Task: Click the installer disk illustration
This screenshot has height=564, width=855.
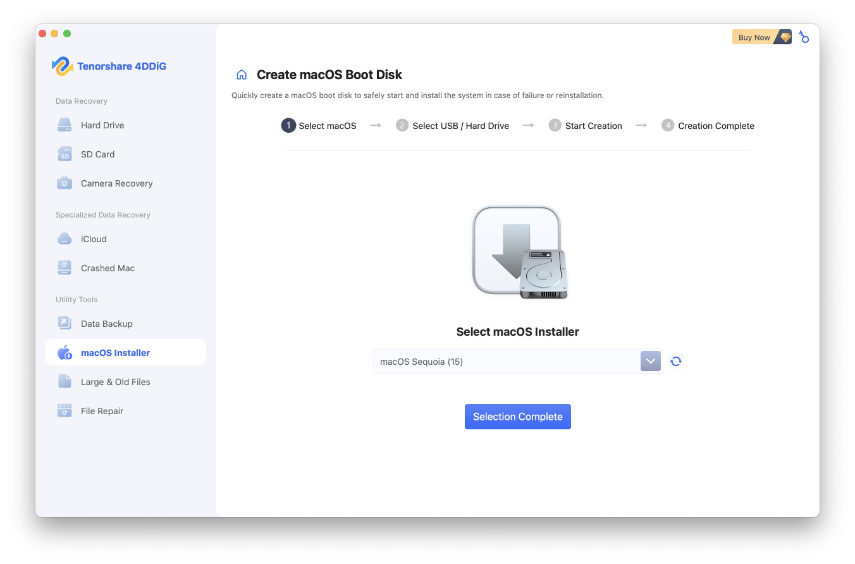Action: [520, 253]
